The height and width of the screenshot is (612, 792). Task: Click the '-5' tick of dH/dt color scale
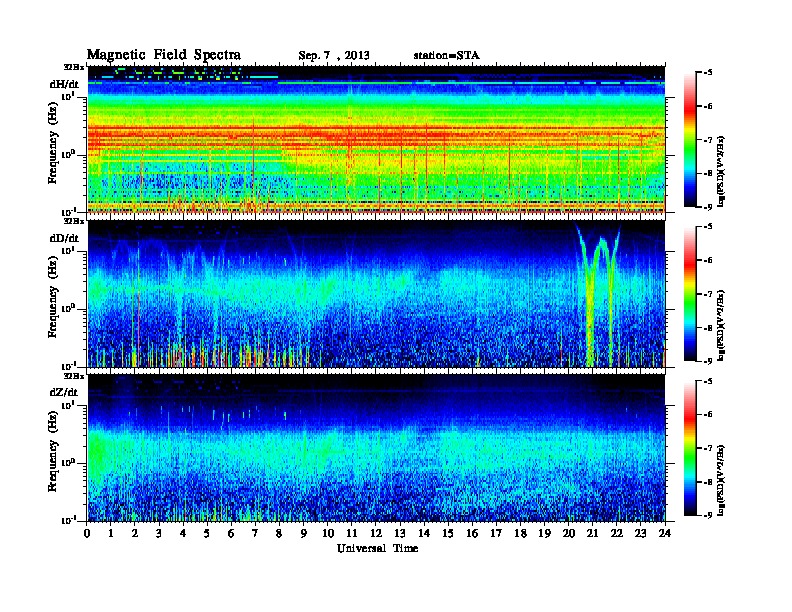click(x=708, y=73)
